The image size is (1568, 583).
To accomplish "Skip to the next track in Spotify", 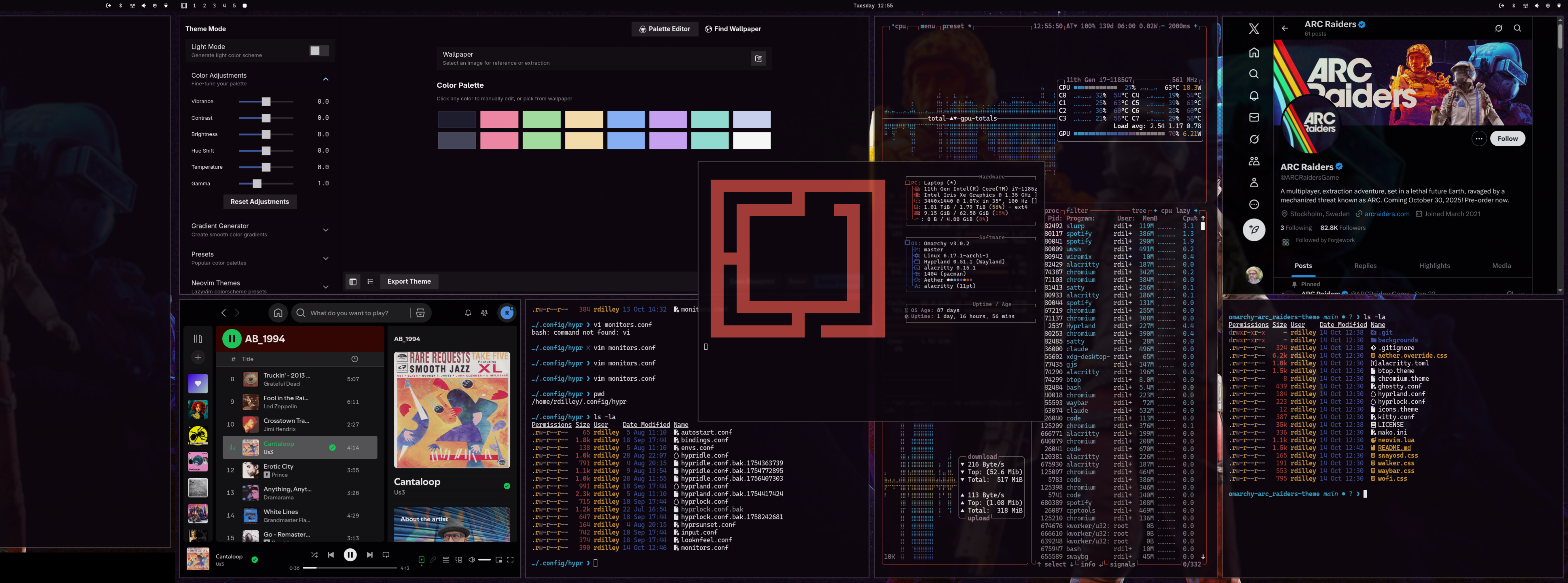I will click(369, 555).
